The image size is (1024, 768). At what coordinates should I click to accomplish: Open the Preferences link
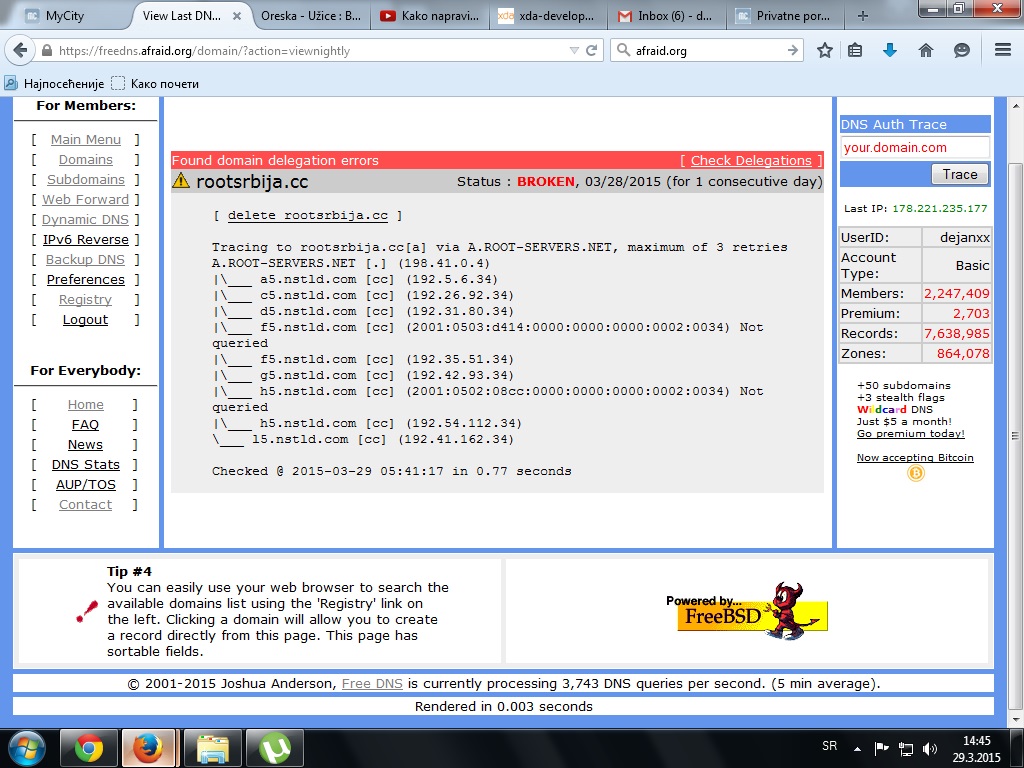[x=86, y=280]
